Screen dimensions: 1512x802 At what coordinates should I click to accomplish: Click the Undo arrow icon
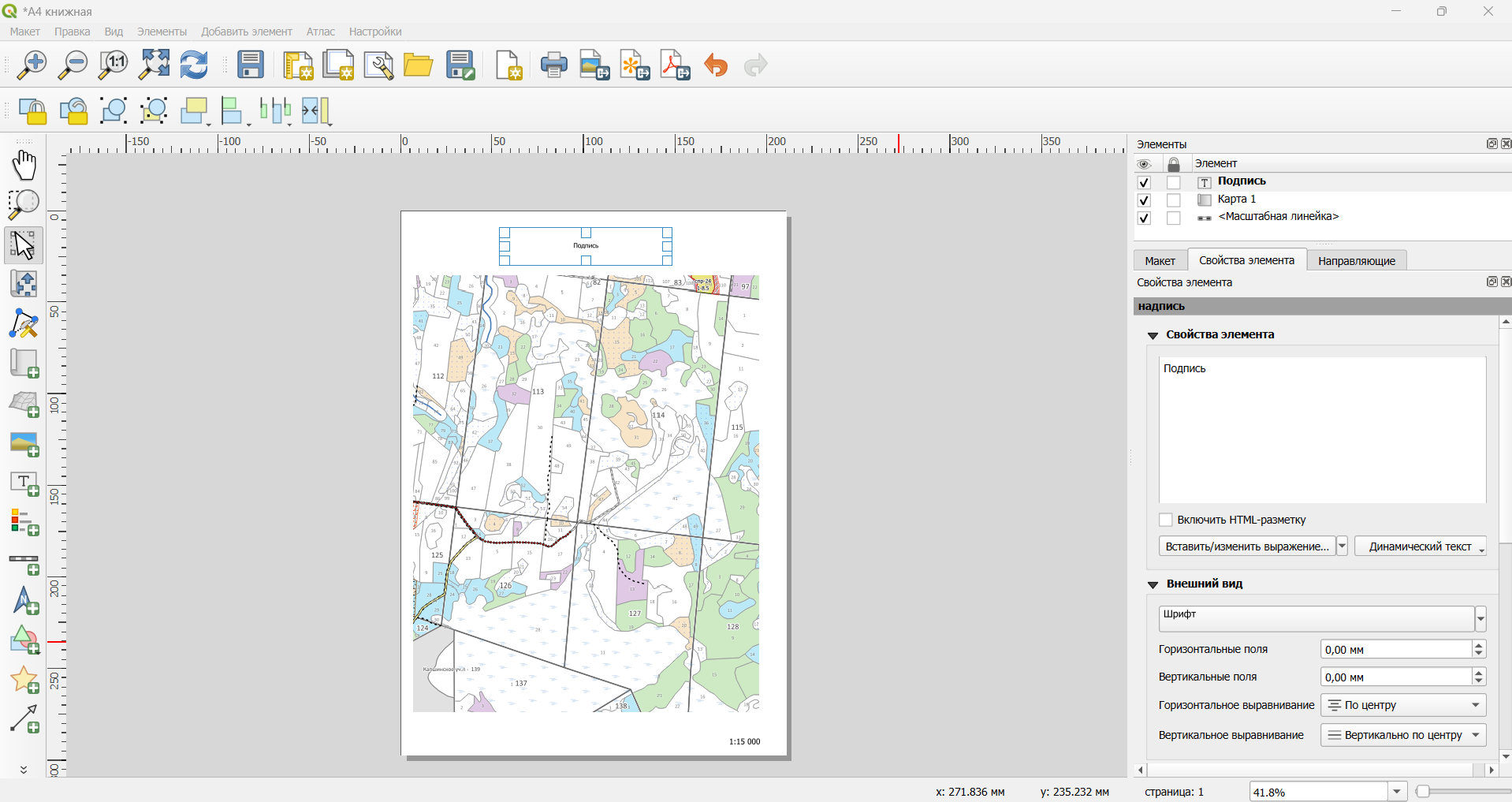716,65
